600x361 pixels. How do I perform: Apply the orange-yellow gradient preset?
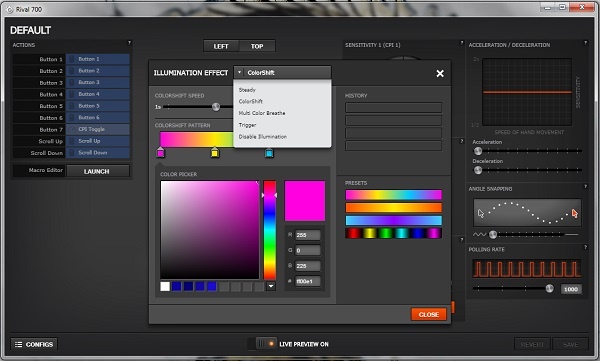tap(393, 207)
